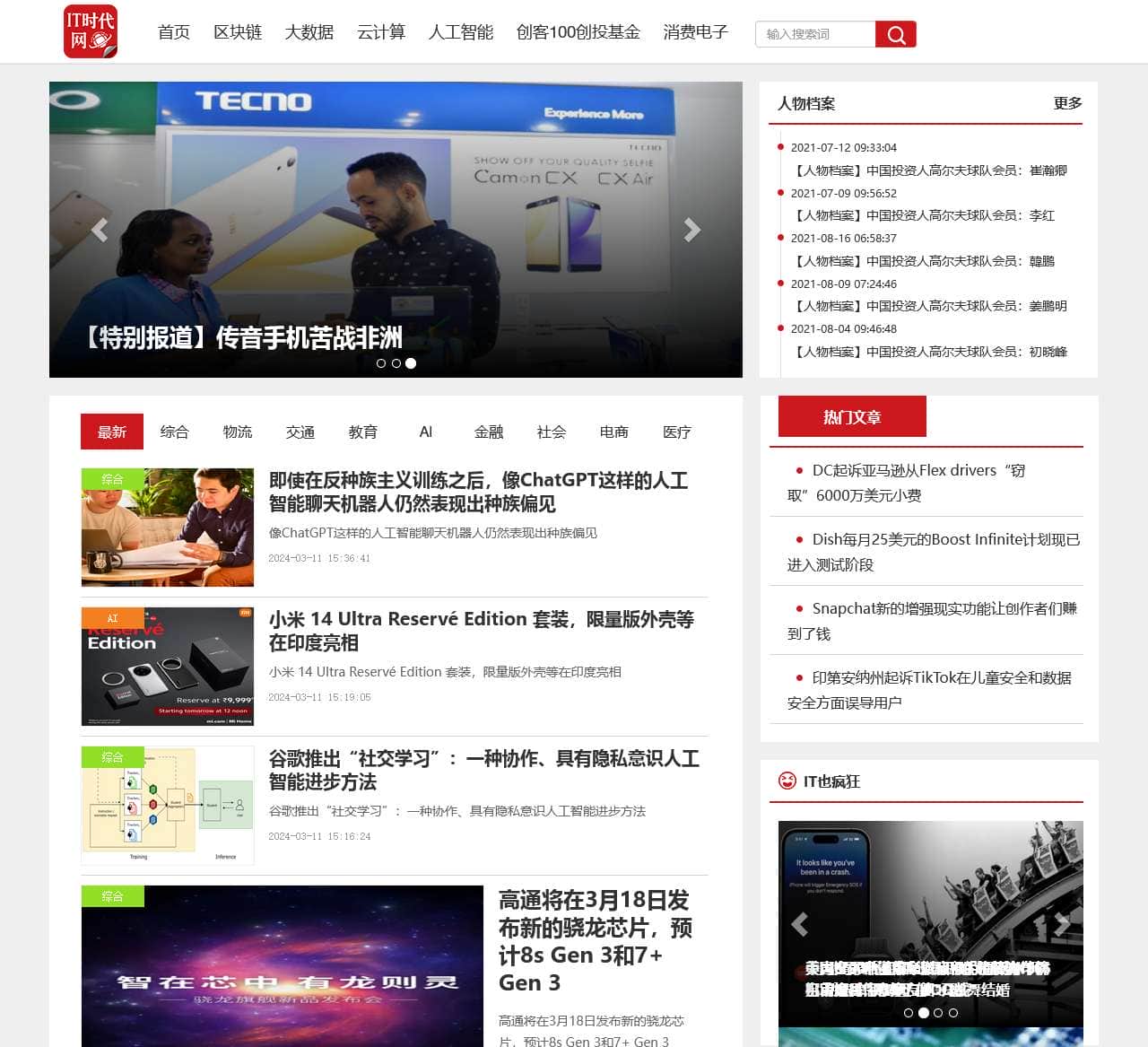Select second dot of IT也疯狂 carousel
The image size is (1148, 1047).
[924, 1013]
